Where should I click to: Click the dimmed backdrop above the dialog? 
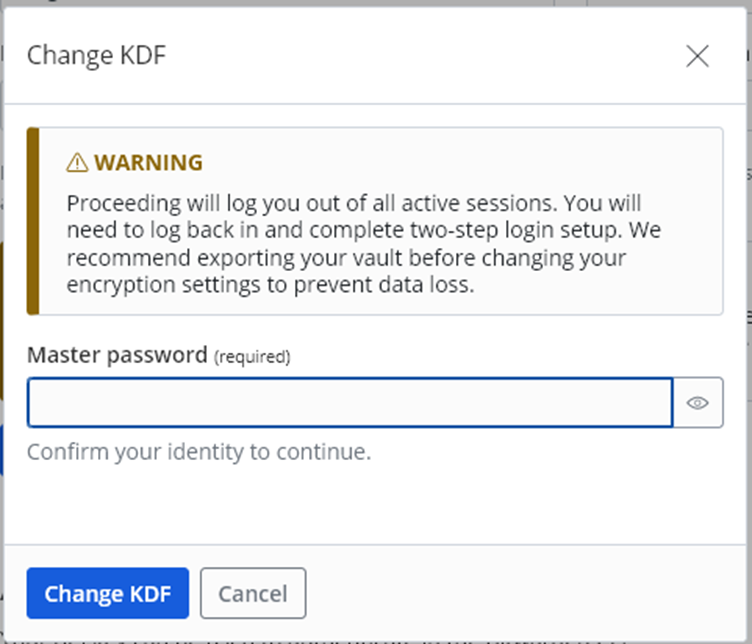point(300,4)
